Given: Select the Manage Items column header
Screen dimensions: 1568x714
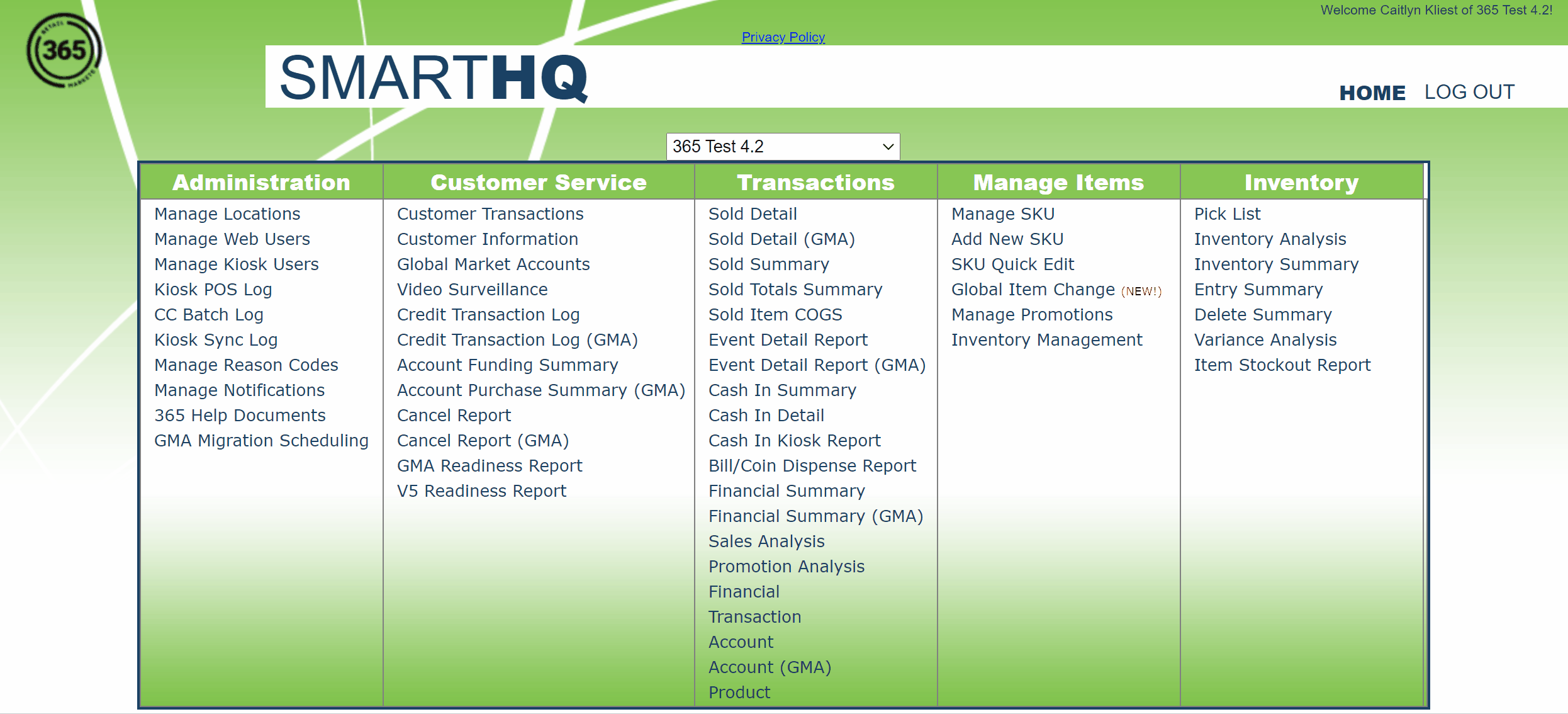Looking at the screenshot, I should coord(1058,182).
